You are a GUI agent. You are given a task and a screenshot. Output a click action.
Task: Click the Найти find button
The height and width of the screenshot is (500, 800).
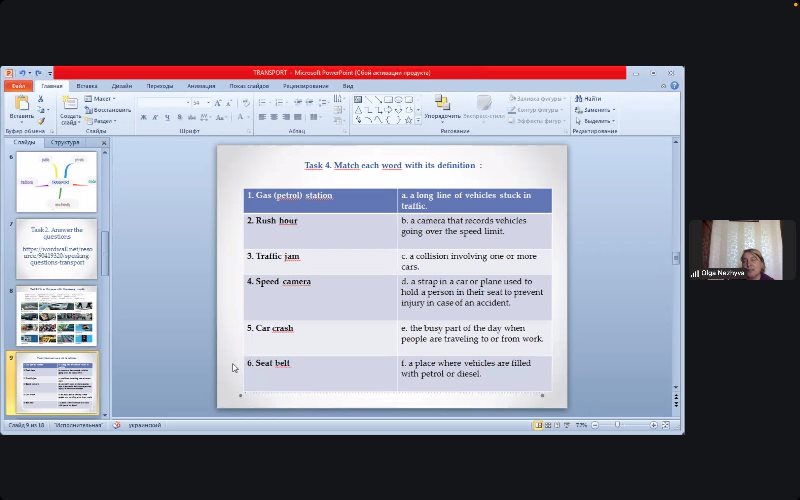588,98
